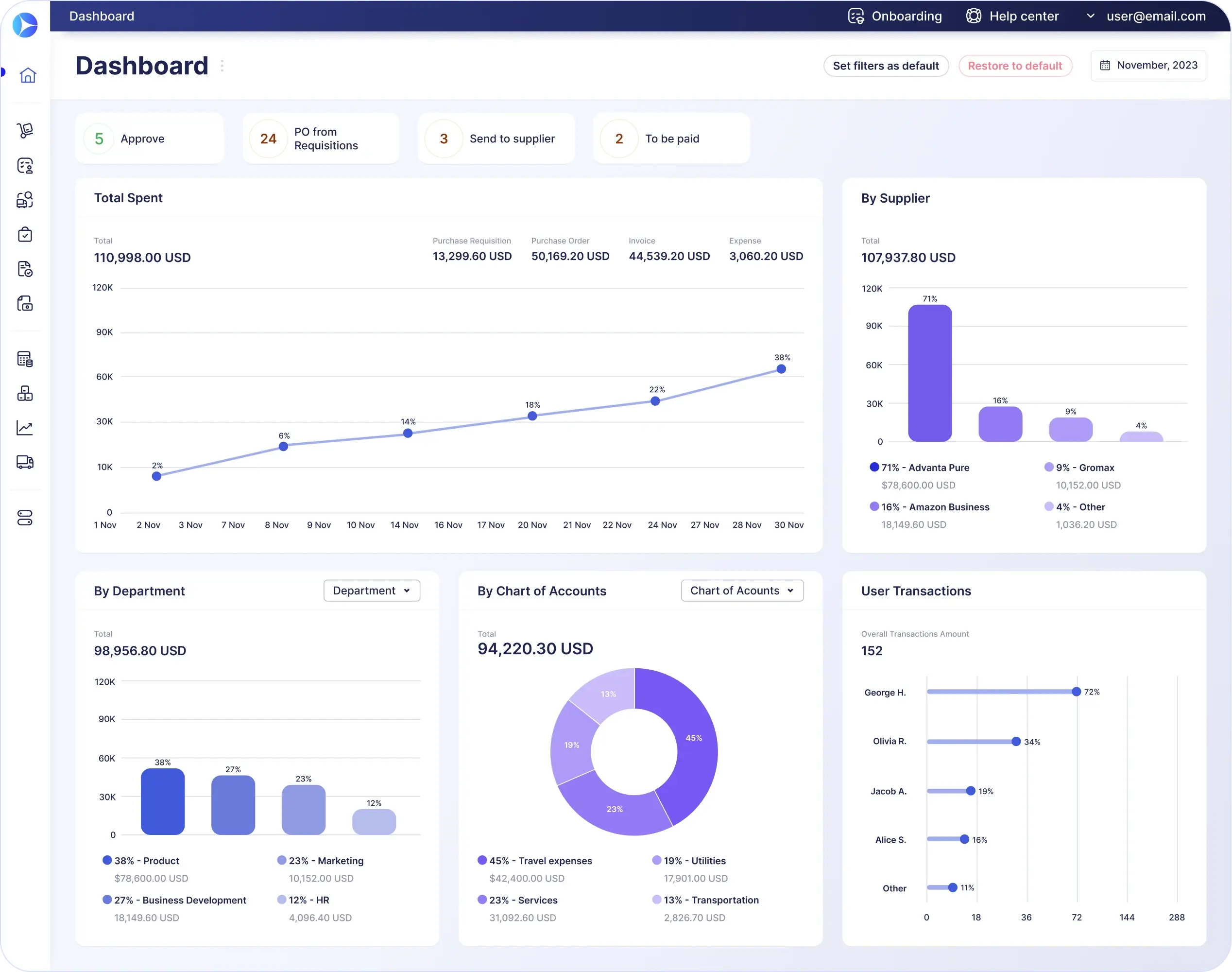Open the settings toggles sidebar icon

25,518
